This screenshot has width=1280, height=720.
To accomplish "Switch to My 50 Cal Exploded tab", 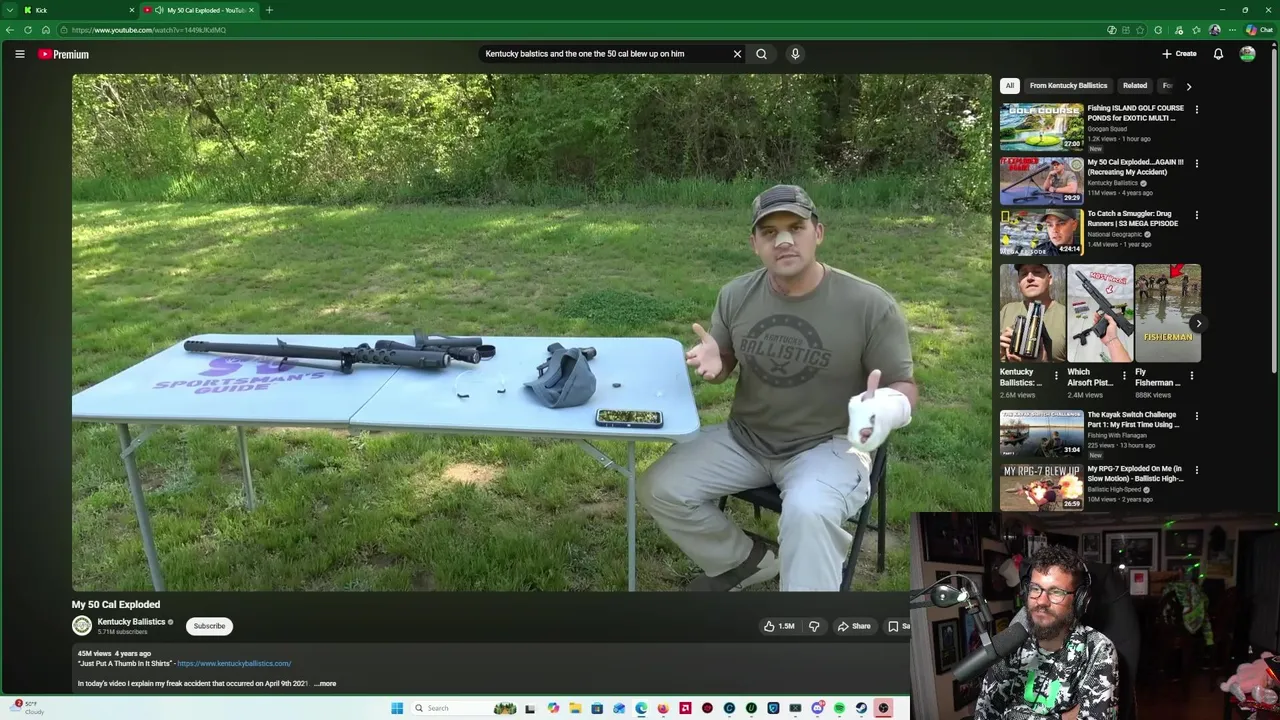I will (x=198, y=10).
